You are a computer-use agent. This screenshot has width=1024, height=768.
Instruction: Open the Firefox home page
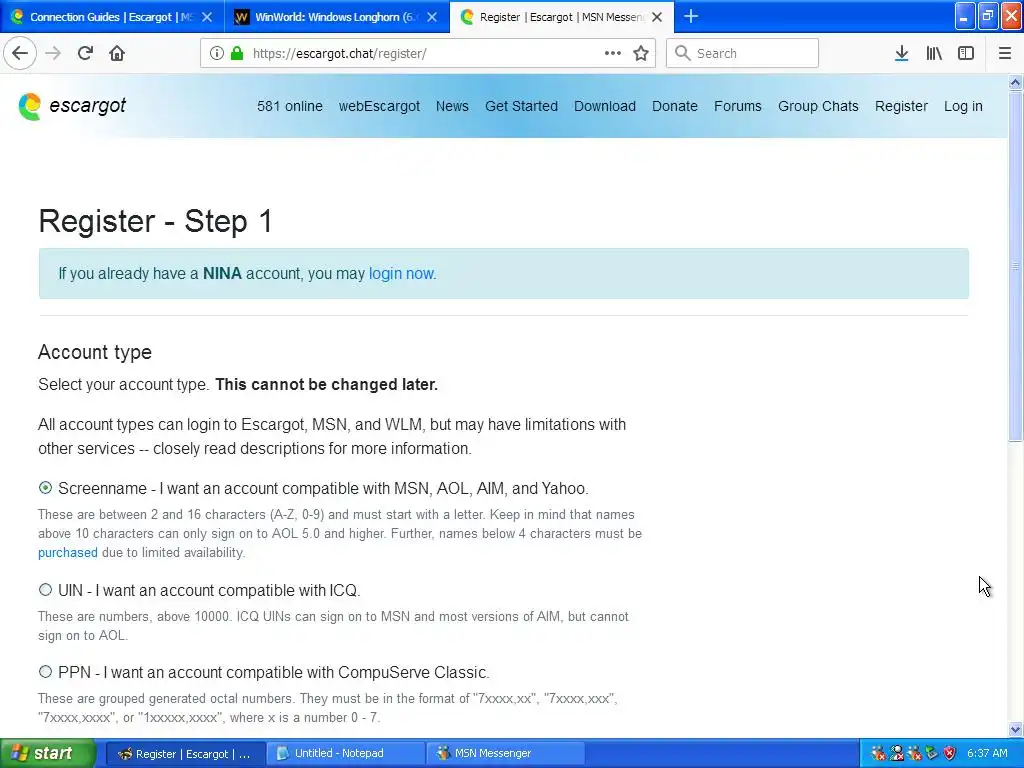pyautogui.click(x=117, y=53)
